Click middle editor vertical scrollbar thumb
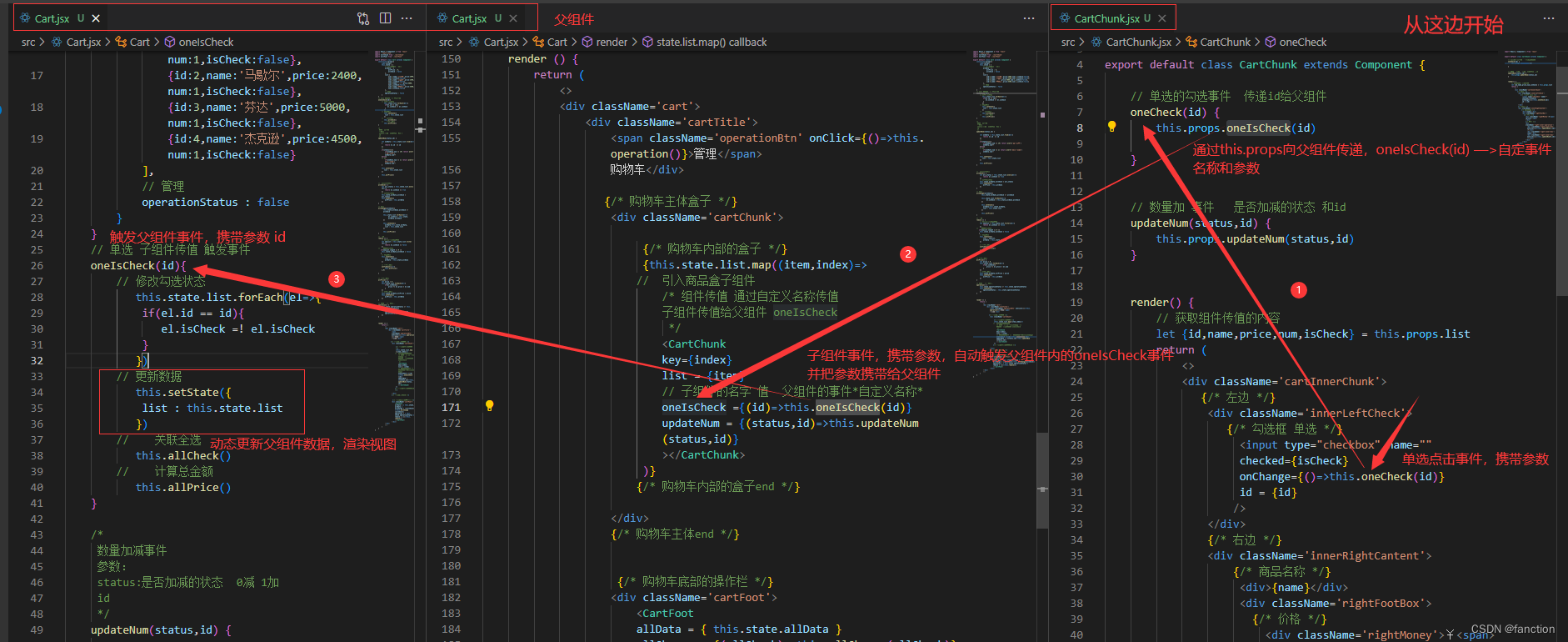 pyautogui.click(x=1042, y=479)
